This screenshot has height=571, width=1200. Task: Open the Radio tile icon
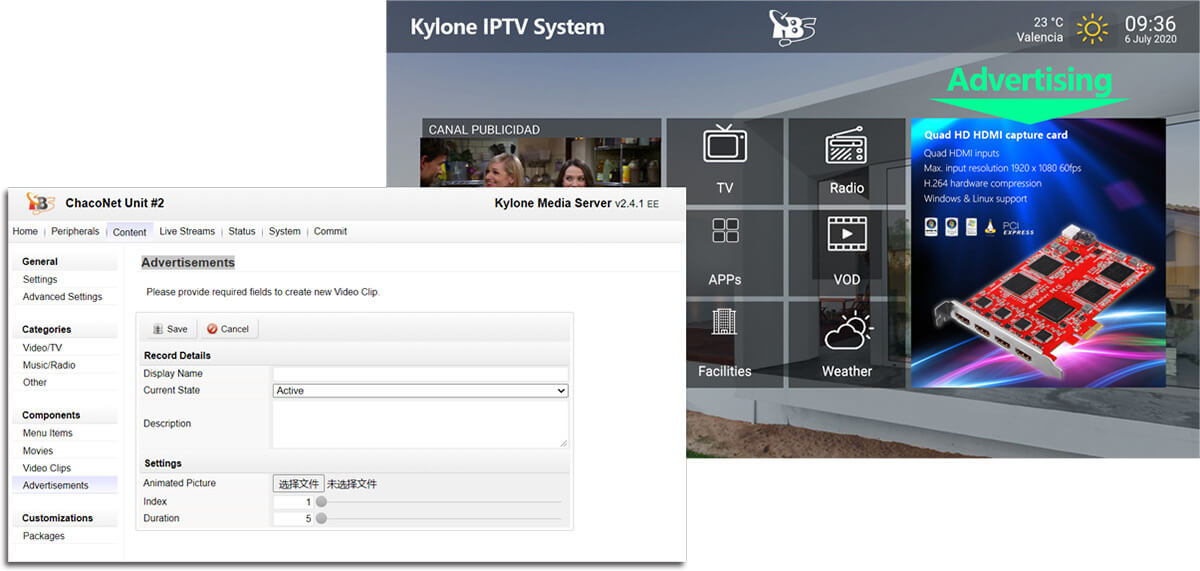(846, 147)
